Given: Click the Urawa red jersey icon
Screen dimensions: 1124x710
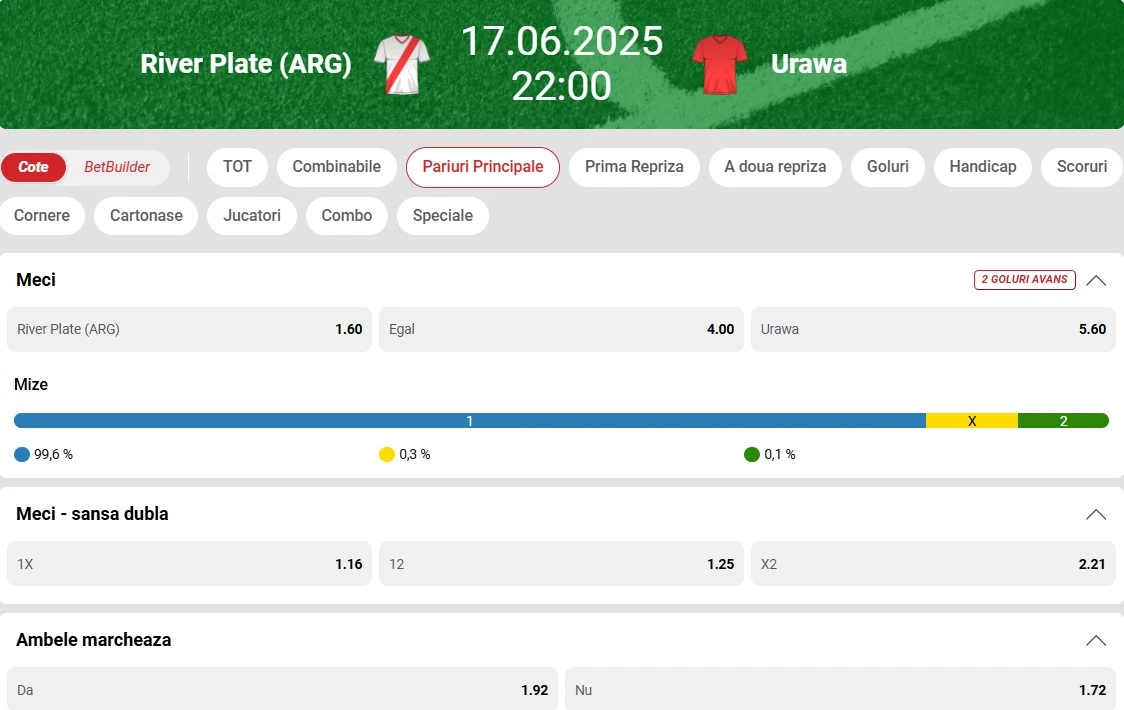Looking at the screenshot, I should (x=720, y=65).
